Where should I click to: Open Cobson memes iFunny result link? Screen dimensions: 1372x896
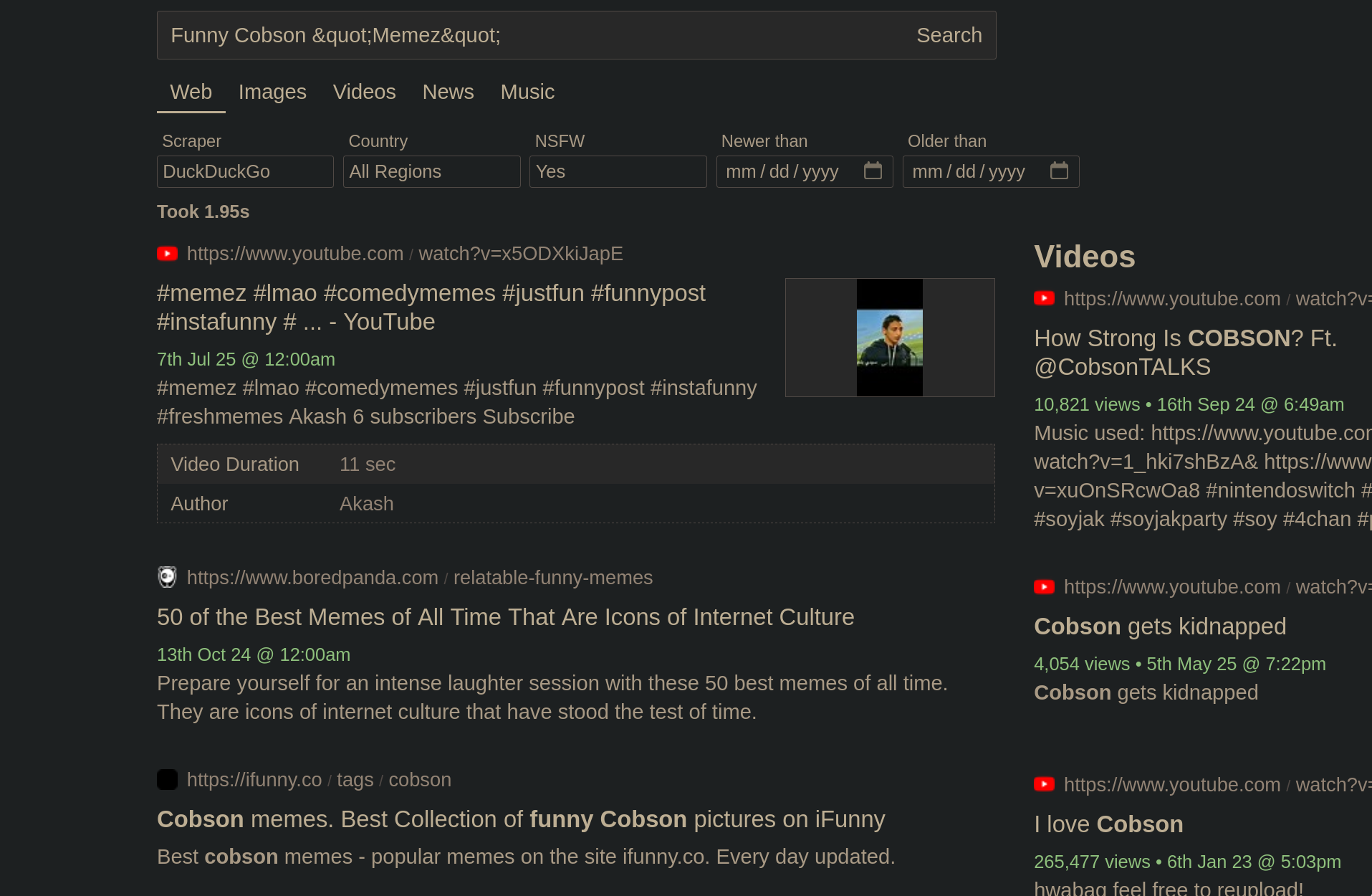point(521,819)
